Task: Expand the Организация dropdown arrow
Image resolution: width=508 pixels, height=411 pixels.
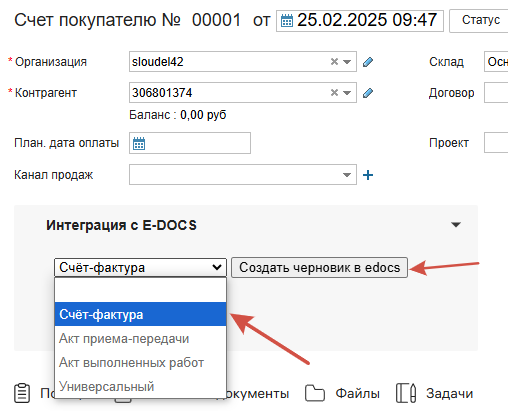Action: point(347,62)
